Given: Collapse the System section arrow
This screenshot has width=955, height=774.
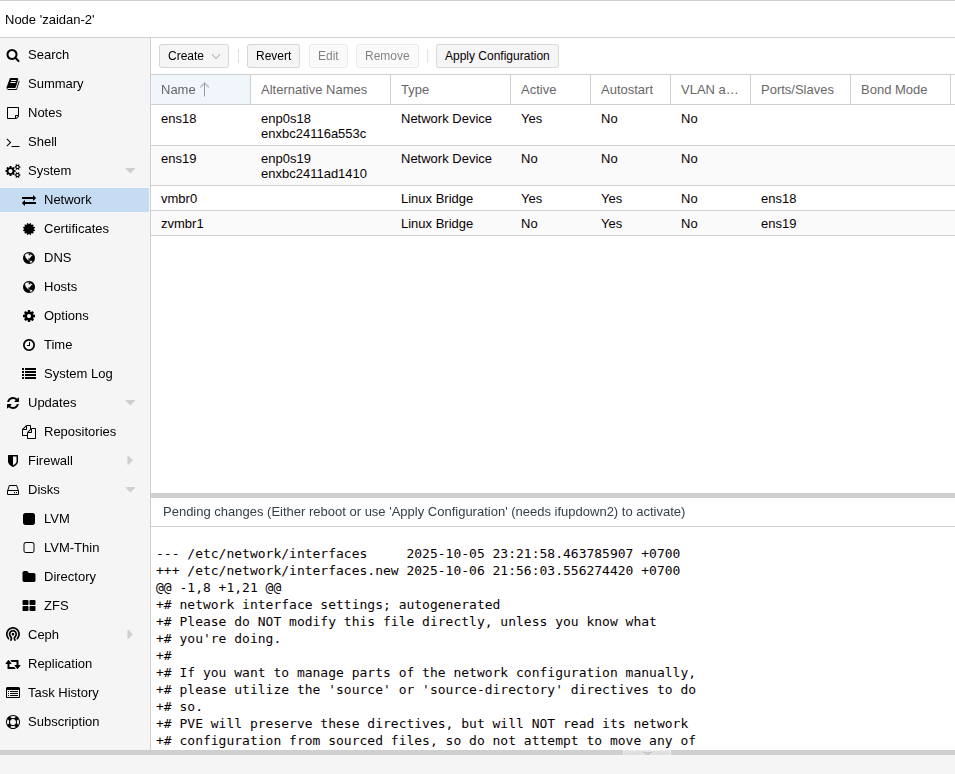Looking at the screenshot, I should [x=130, y=171].
